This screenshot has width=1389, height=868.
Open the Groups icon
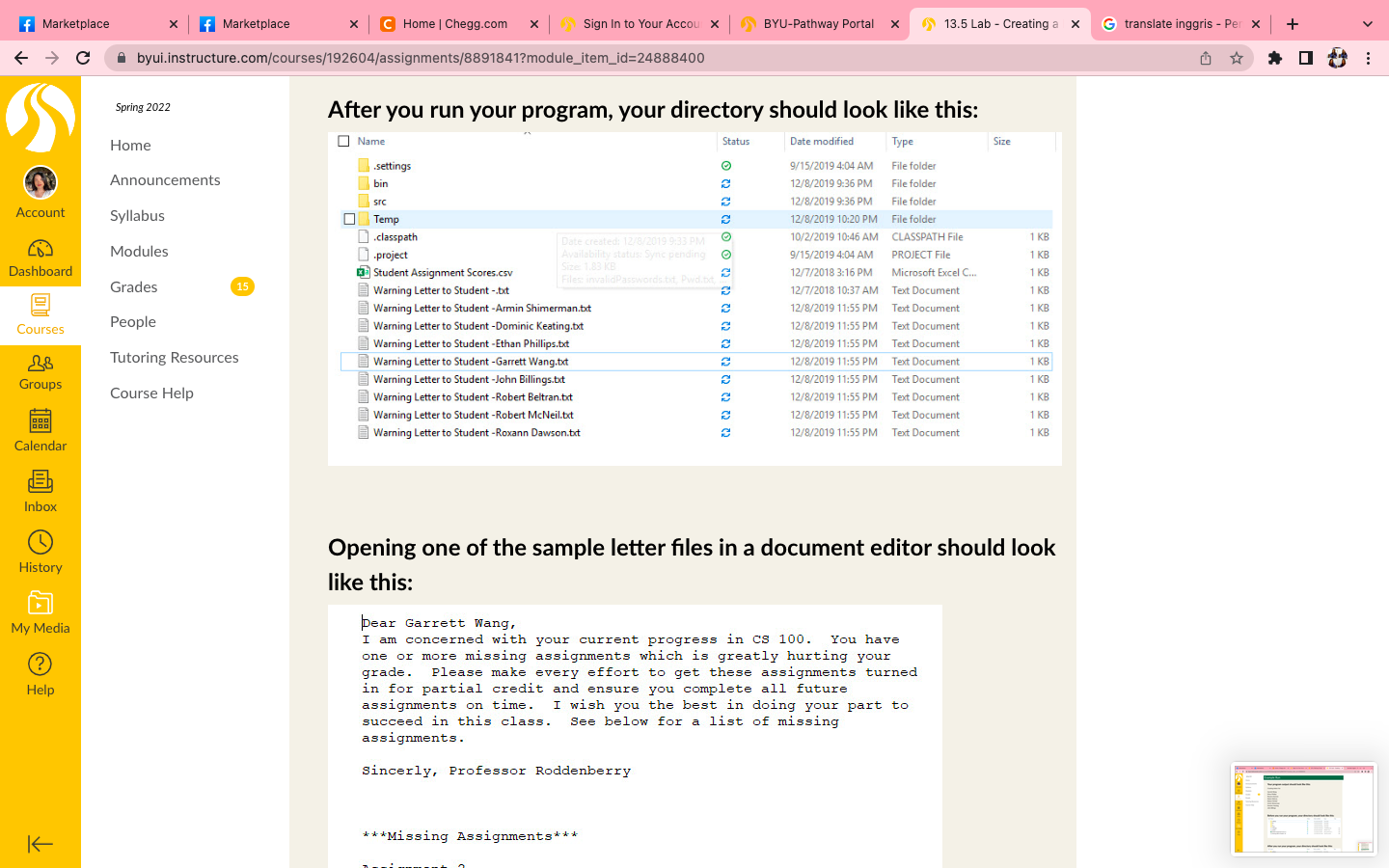(40, 363)
